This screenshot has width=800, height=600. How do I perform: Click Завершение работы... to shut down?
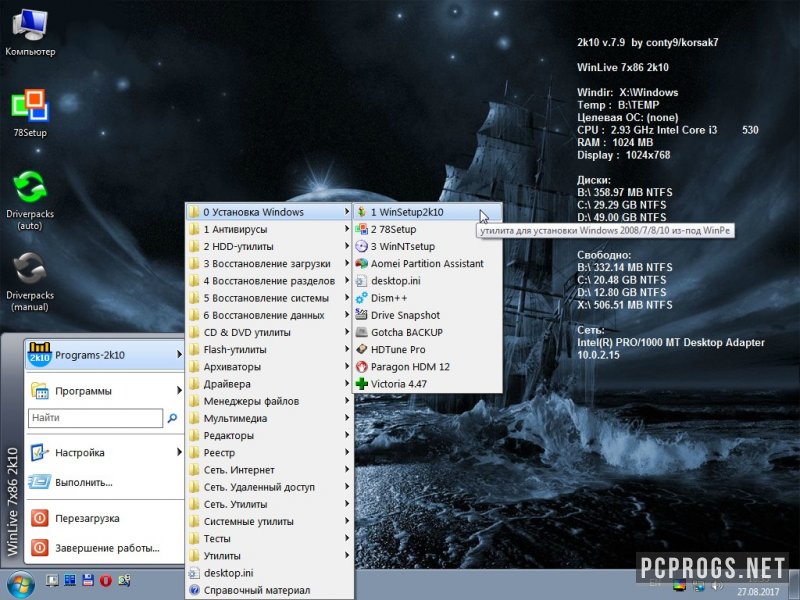point(104,548)
